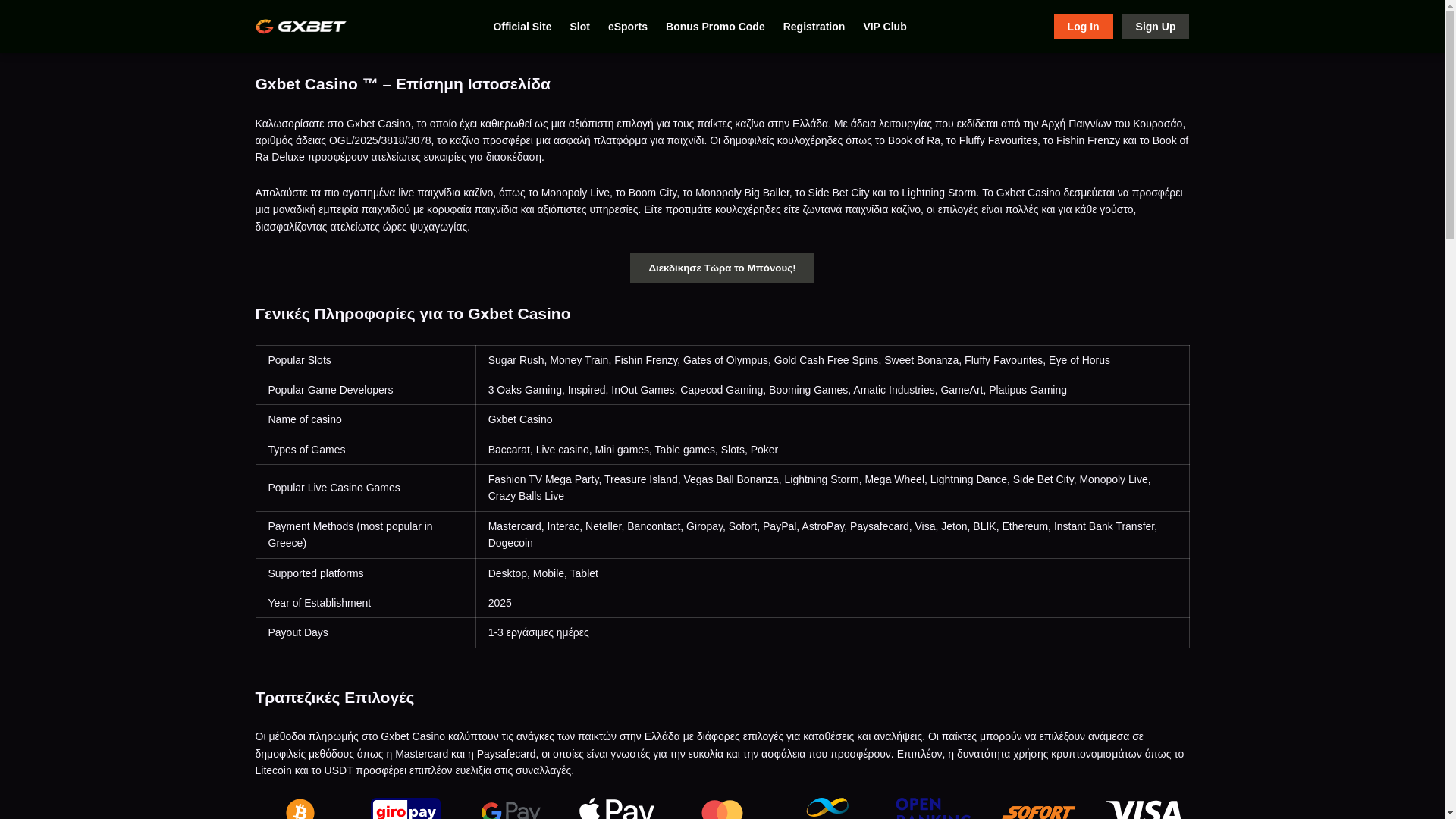
Task: Click the 'Popular Slots' table cell
Action: coord(366,360)
